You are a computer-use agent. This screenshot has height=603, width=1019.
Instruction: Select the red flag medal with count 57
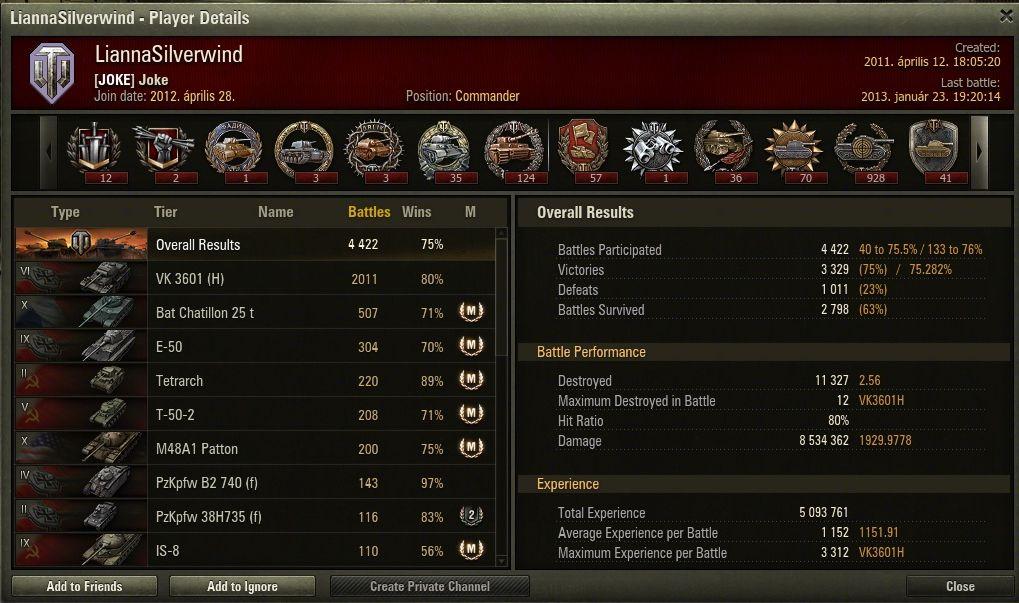pyautogui.click(x=583, y=151)
